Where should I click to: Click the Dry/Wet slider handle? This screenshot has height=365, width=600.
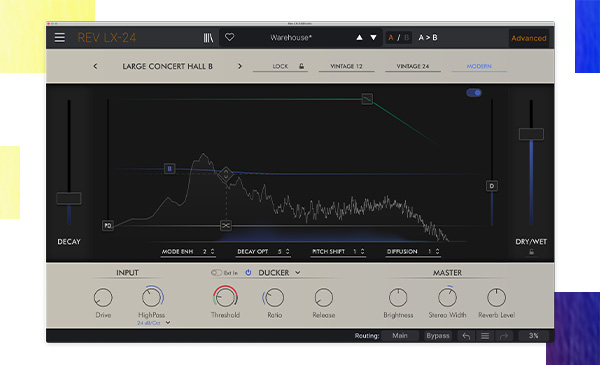coord(531,134)
